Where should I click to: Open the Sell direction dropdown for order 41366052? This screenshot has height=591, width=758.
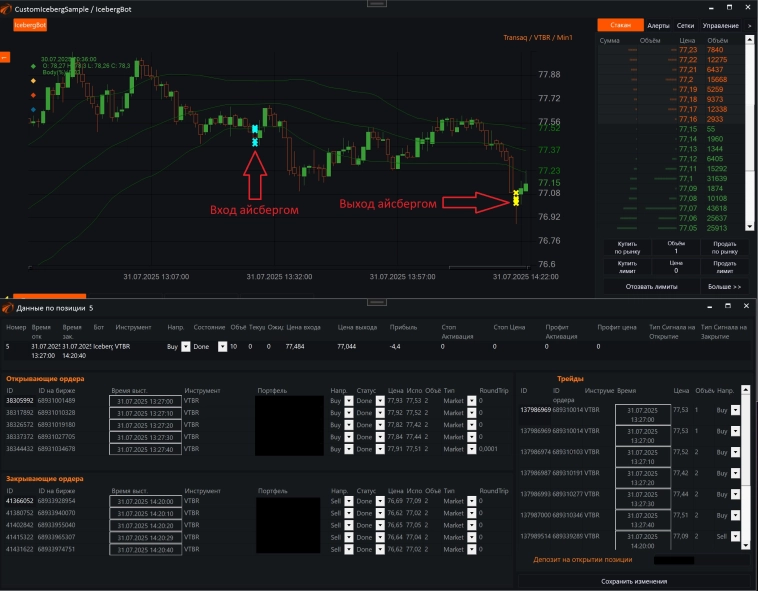(x=349, y=501)
